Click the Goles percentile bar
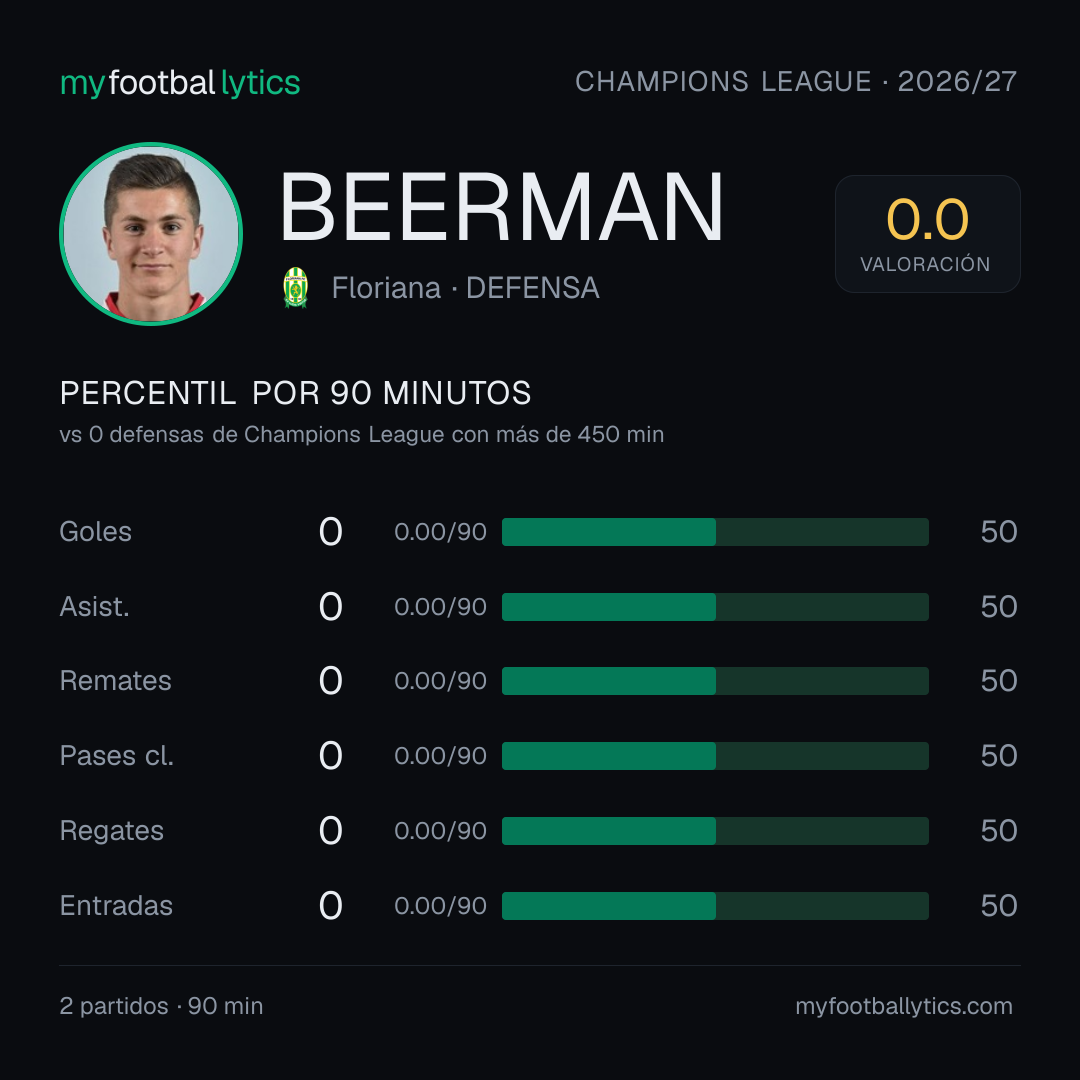The height and width of the screenshot is (1080, 1080). tap(715, 532)
